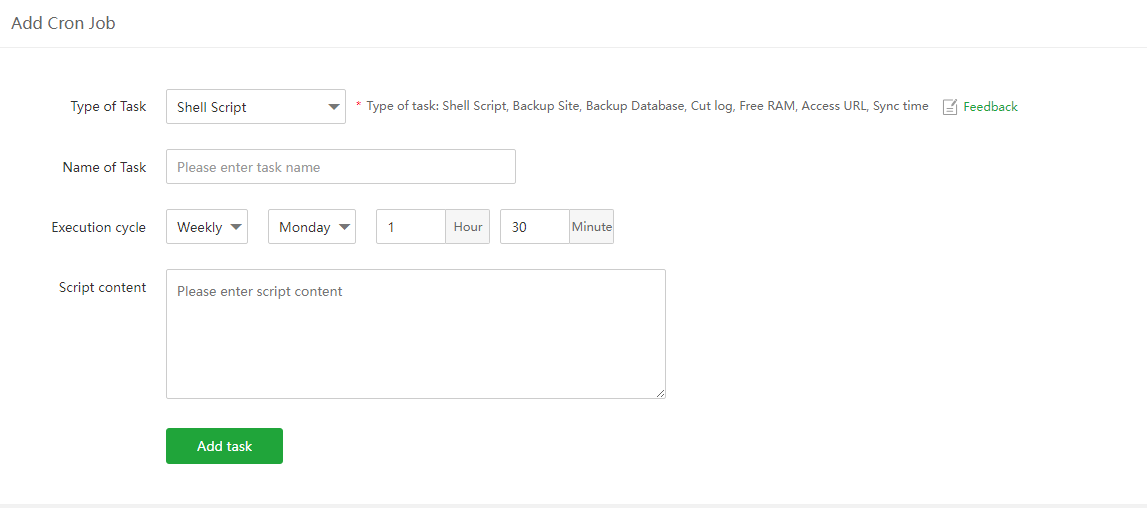
Task: Click the script text area resize handle
Action: (x=660, y=393)
